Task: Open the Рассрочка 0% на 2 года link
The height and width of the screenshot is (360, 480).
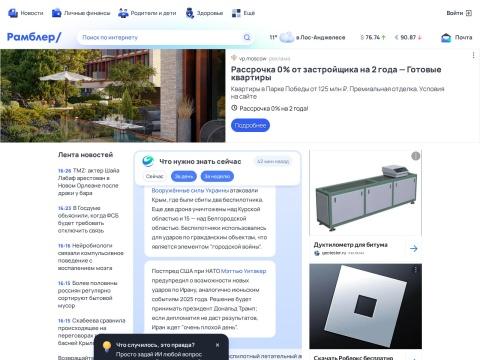Action: [x=274, y=108]
